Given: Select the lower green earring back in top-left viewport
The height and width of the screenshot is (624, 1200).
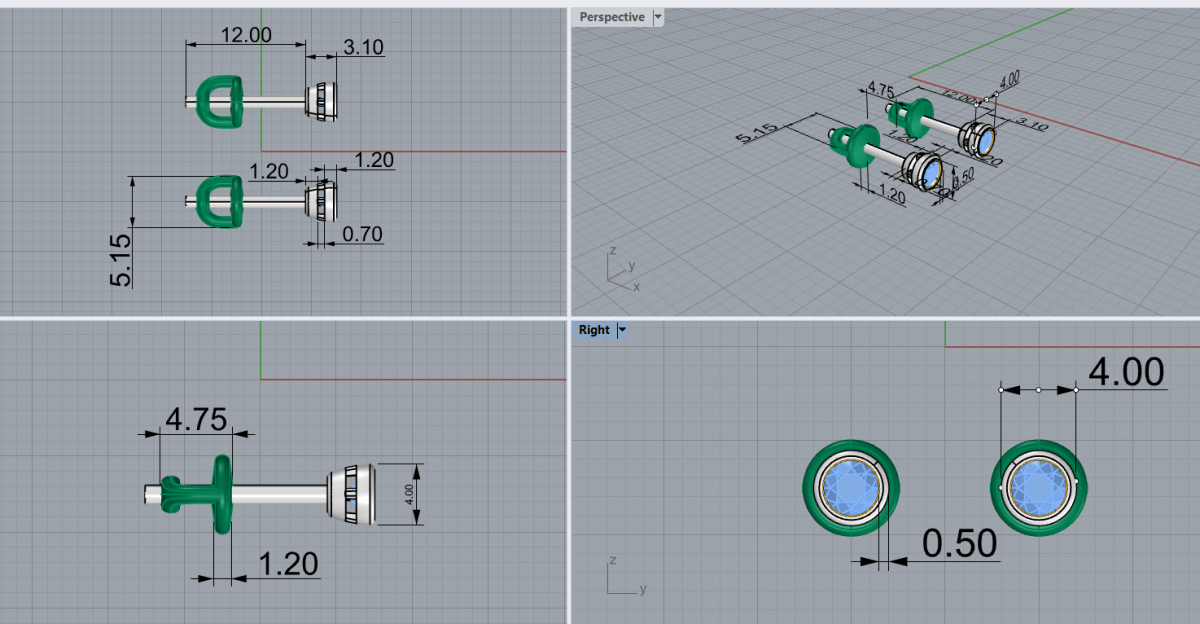Looking at the screenshot, I should (218, 201).
